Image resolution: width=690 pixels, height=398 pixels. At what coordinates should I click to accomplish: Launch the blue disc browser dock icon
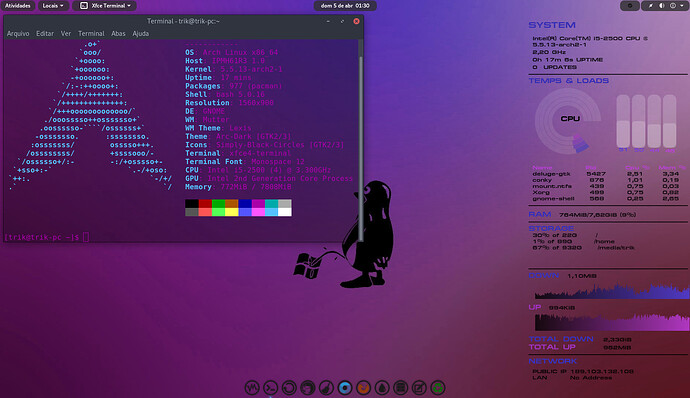pyautogui.click(x=345, y=388)
